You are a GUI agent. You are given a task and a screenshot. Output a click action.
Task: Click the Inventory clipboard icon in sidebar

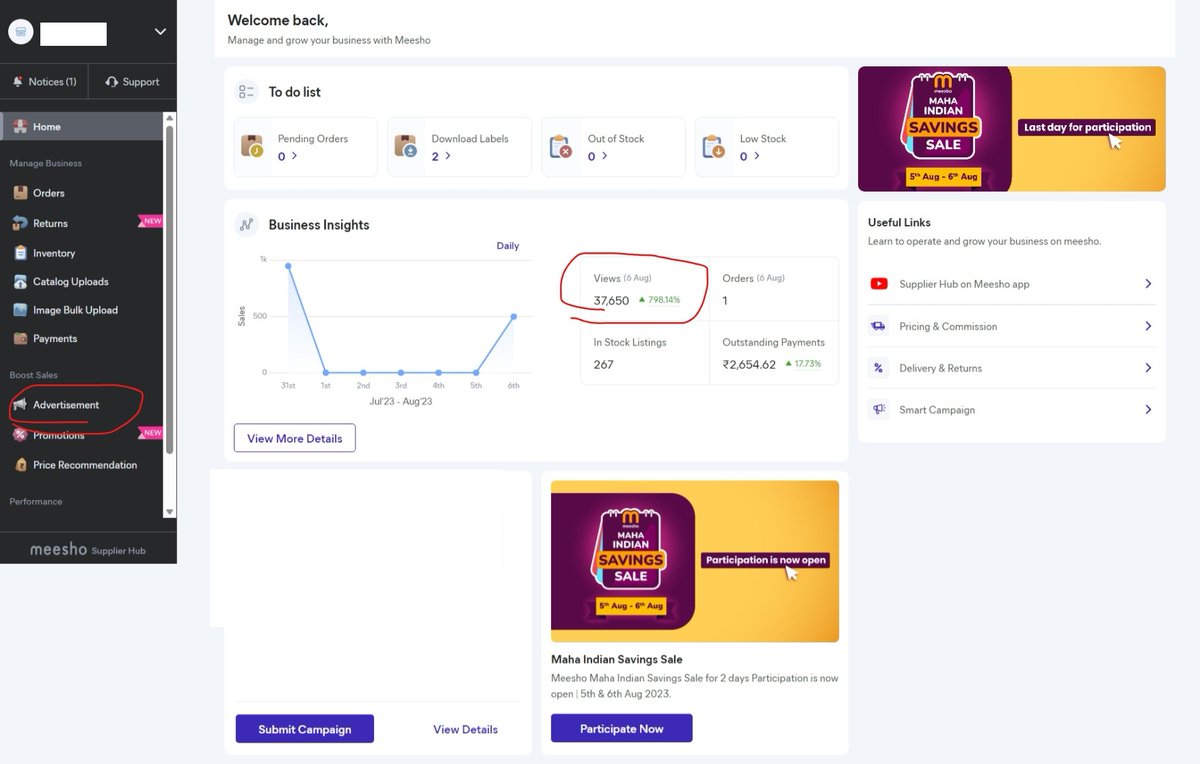tap(20, 253)
